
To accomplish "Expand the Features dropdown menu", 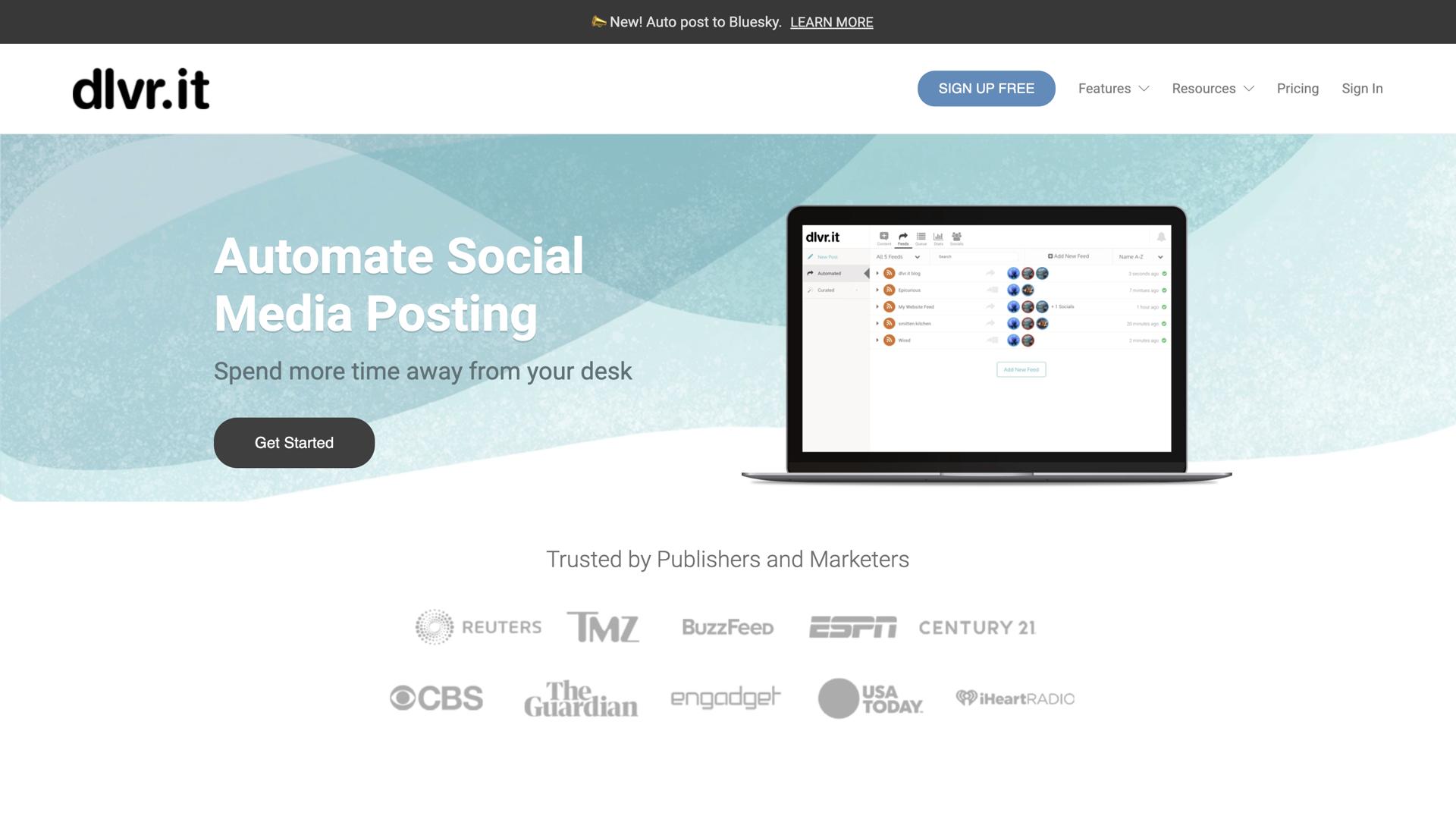I will click(x=1104, y=89).
